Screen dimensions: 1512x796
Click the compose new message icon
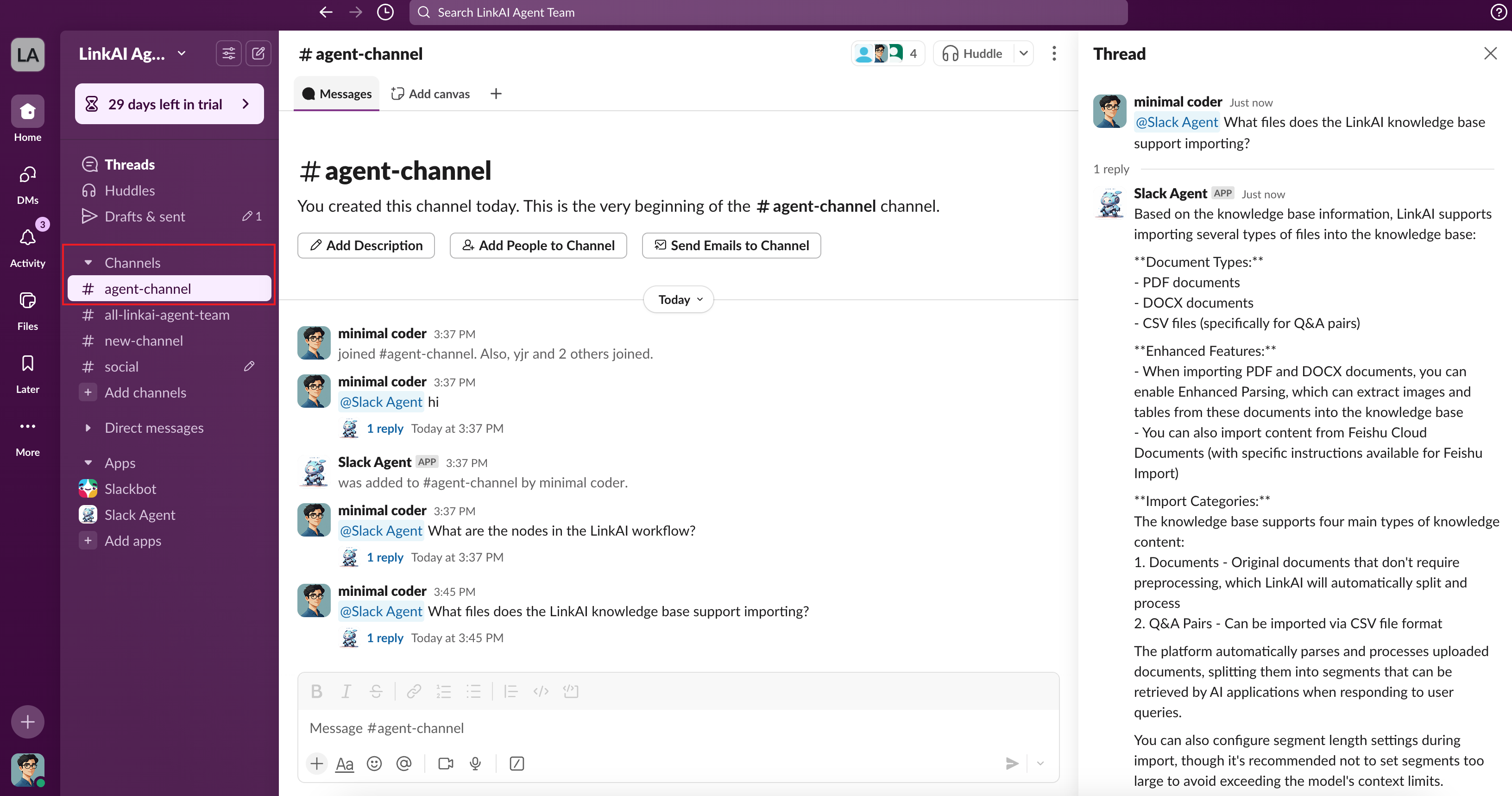[258, 53]
